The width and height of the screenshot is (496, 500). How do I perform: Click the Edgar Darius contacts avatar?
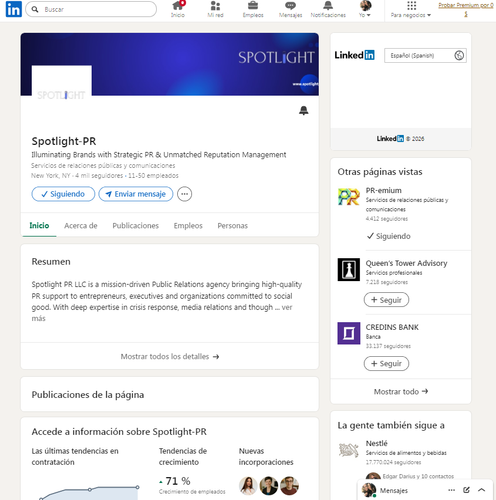coord(373,477)
